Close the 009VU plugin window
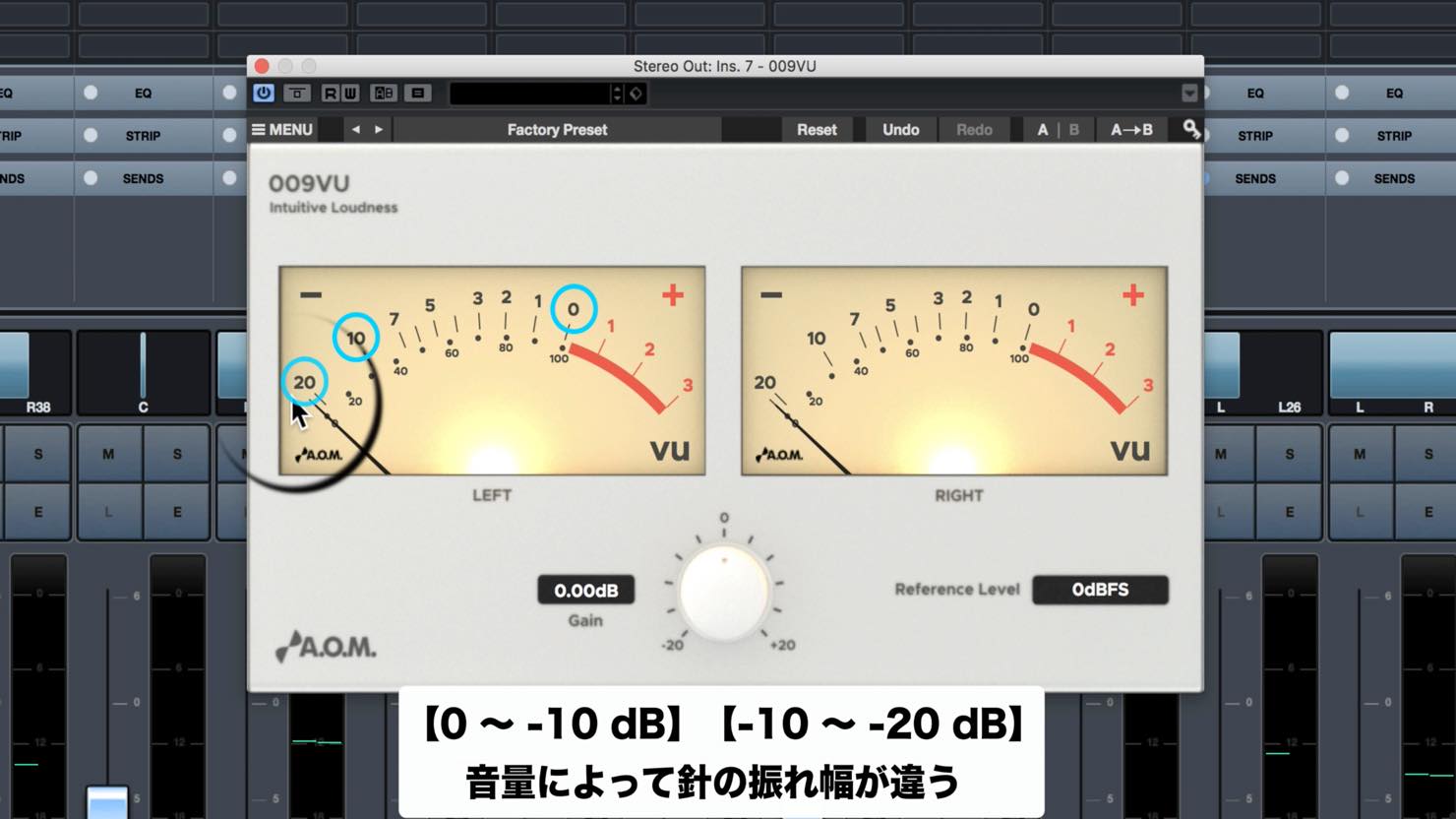 pos(262,66)
